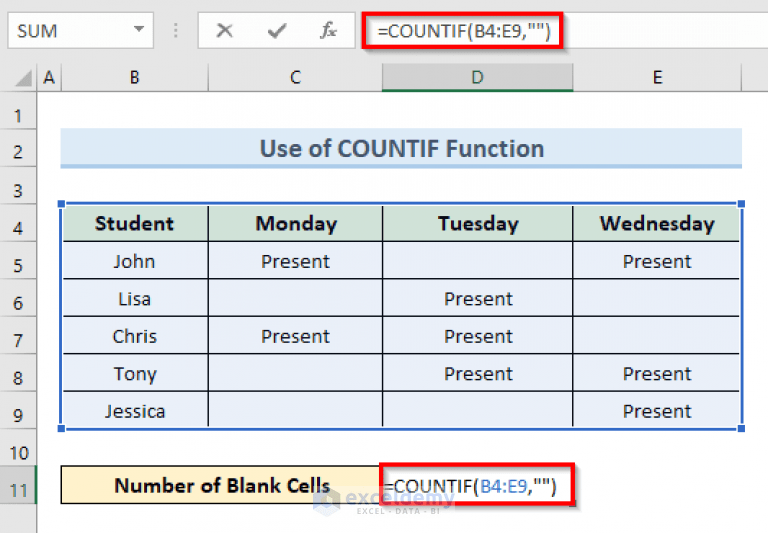
Task: Select Lisa's Tuesday 'Present' cell
Action: (x=478, y=298)
